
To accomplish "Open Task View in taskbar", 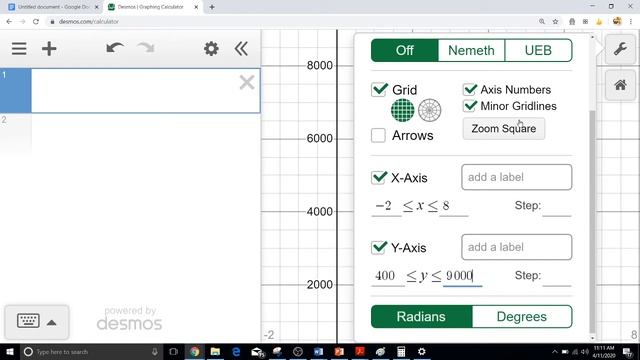I will pyautogui.click(x=173, y=351).
